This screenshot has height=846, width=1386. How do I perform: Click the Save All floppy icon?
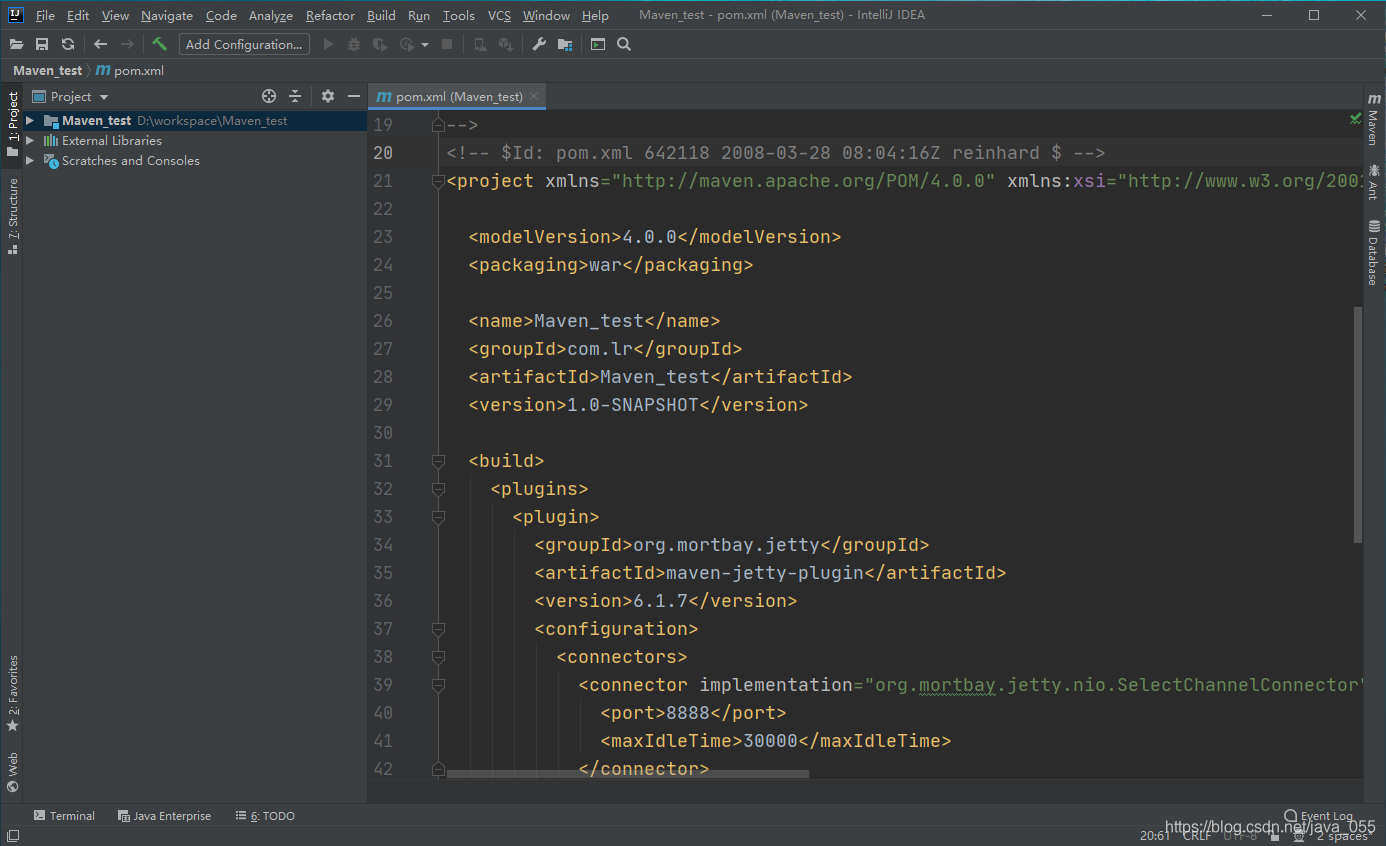point(42,44)
